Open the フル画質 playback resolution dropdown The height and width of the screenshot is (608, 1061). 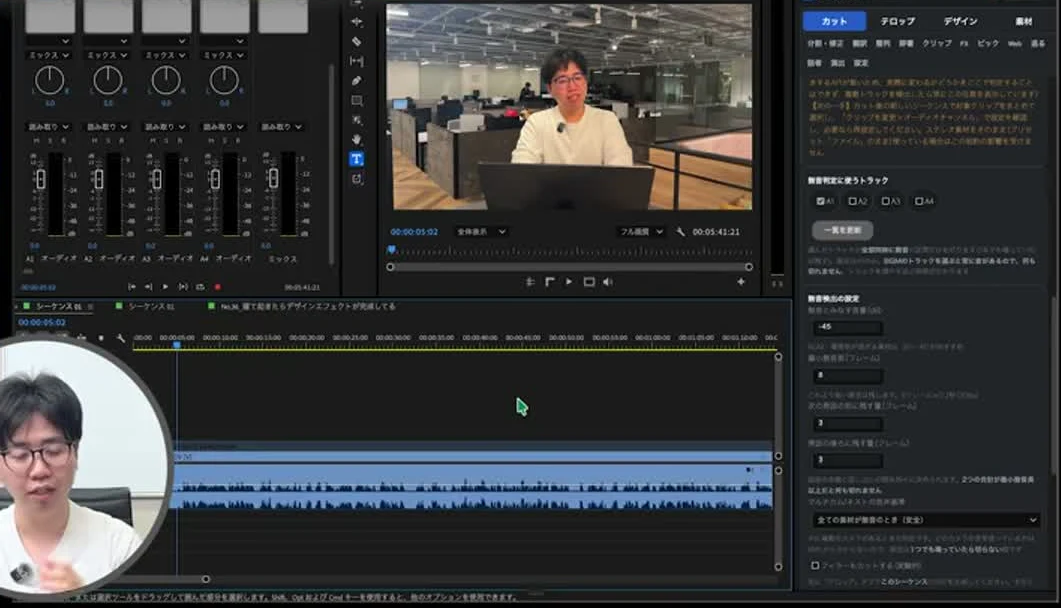point(641,231)
